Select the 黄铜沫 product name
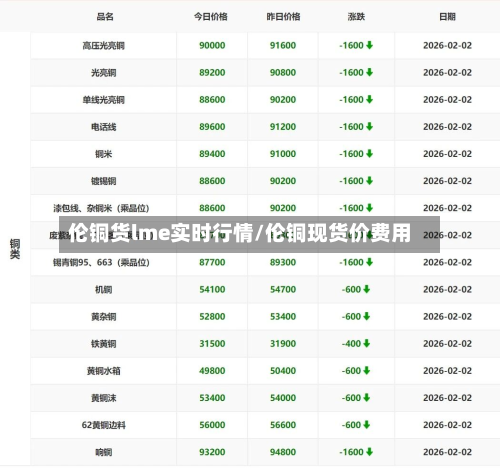The height and width of the screenshot is (469, 500). (x=104, y=398)
